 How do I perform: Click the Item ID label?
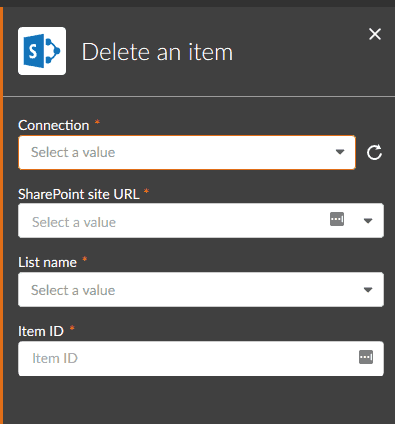coord(41,331)
